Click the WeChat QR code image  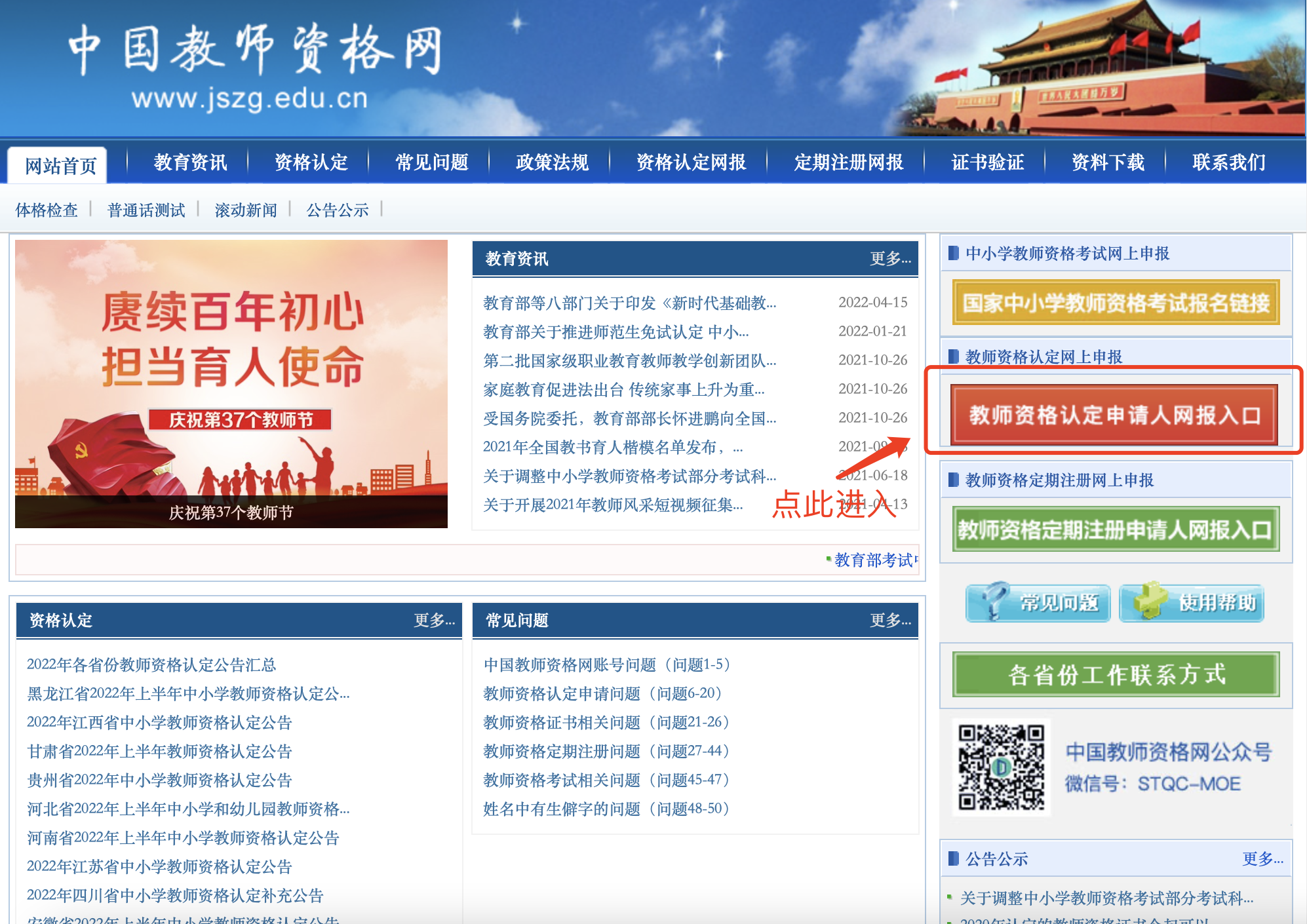point(1001,767)
